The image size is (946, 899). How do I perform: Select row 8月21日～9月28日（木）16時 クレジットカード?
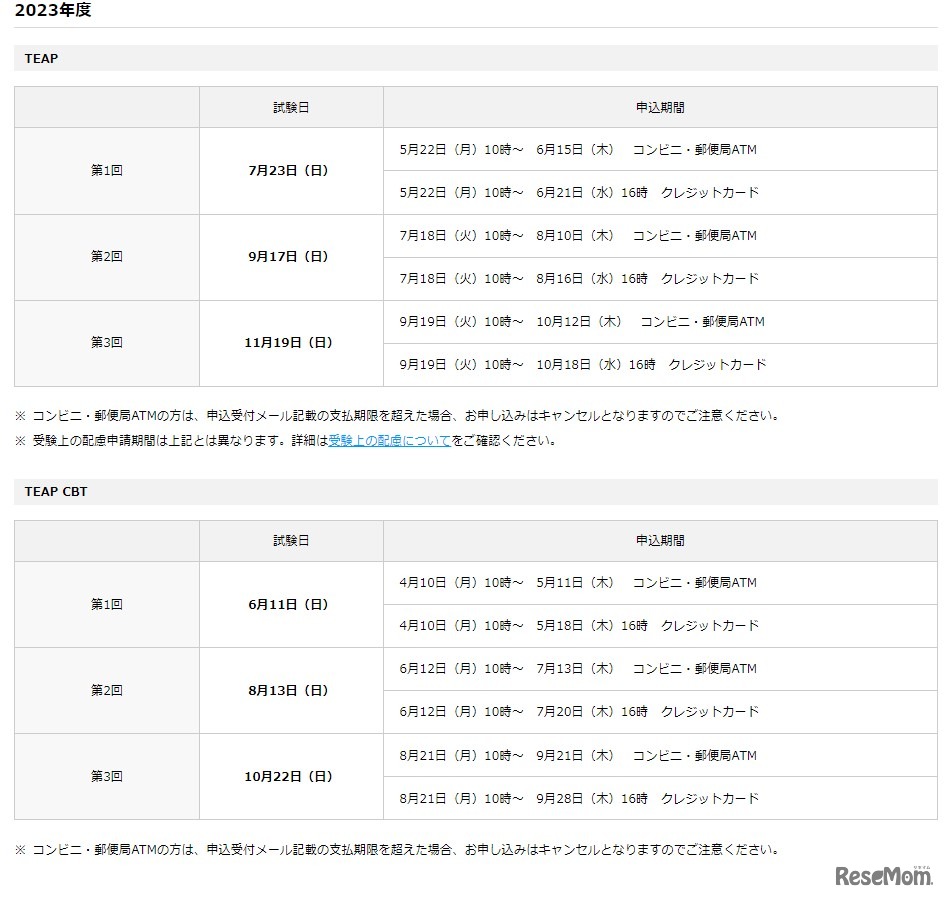661,798
